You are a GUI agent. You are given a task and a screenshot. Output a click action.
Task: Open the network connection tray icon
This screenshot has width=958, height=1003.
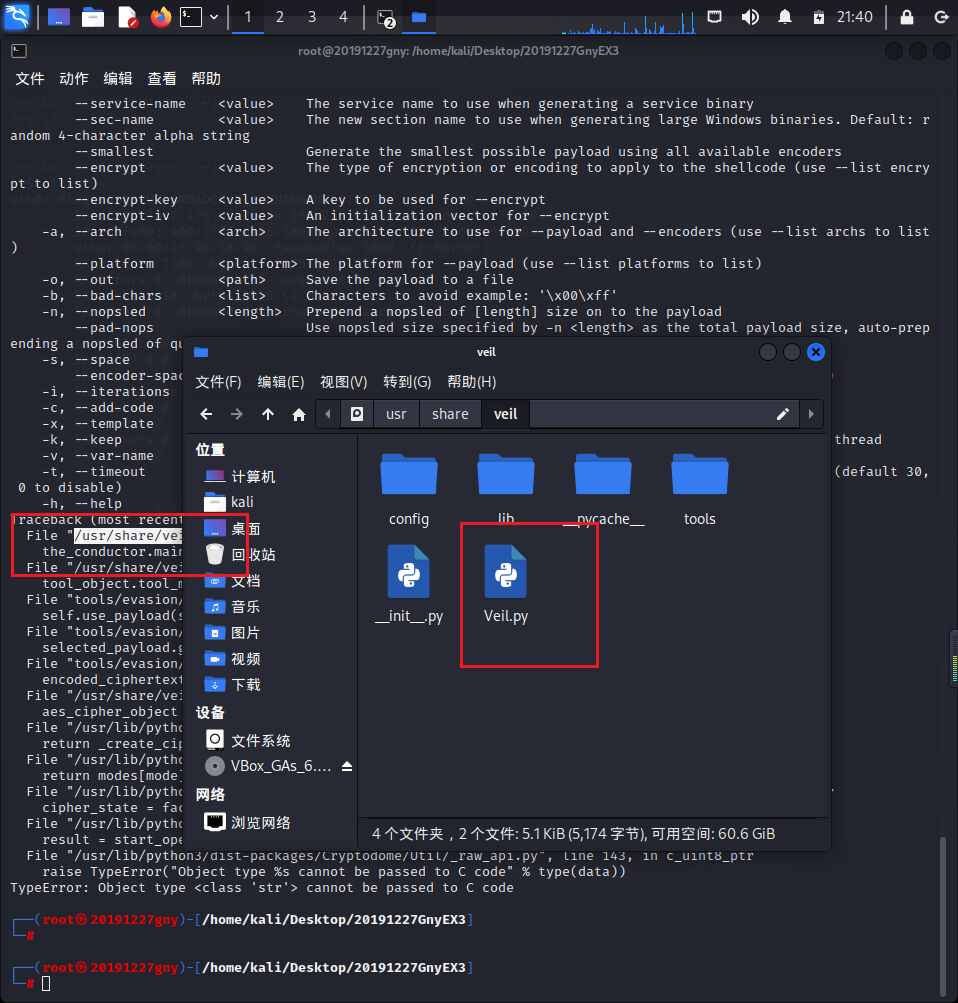tap(714, 17)
